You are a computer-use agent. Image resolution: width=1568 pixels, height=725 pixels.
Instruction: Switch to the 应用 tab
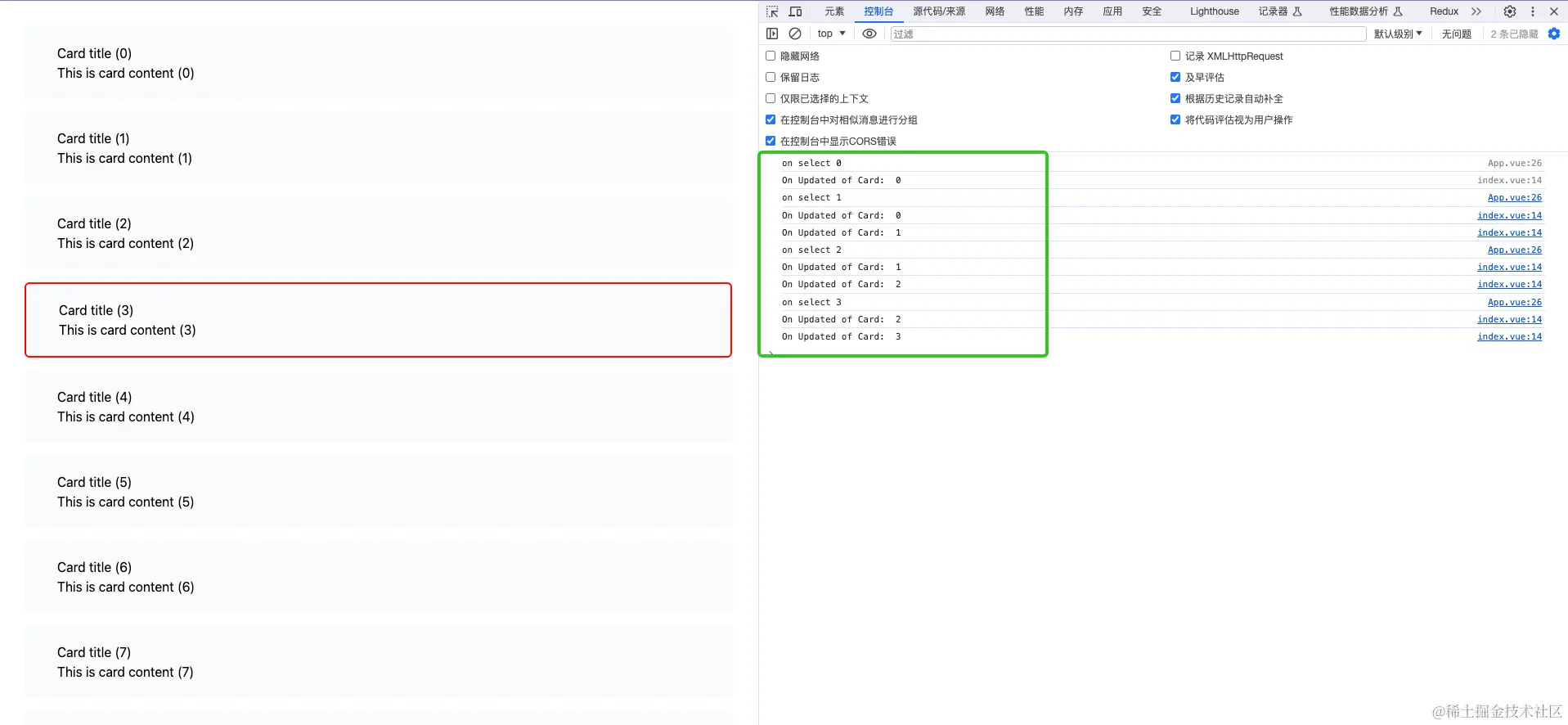coord(1112,11)
